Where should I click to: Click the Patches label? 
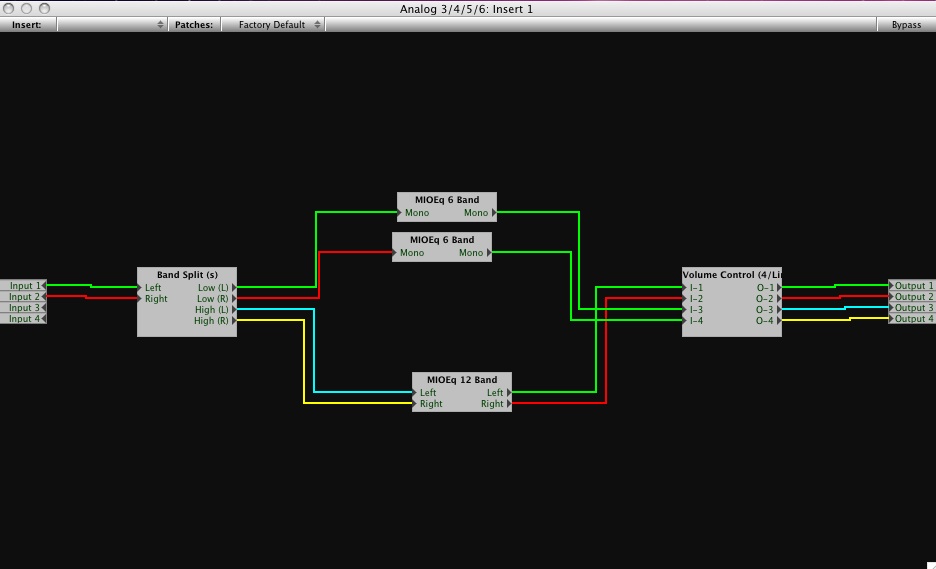194,25
